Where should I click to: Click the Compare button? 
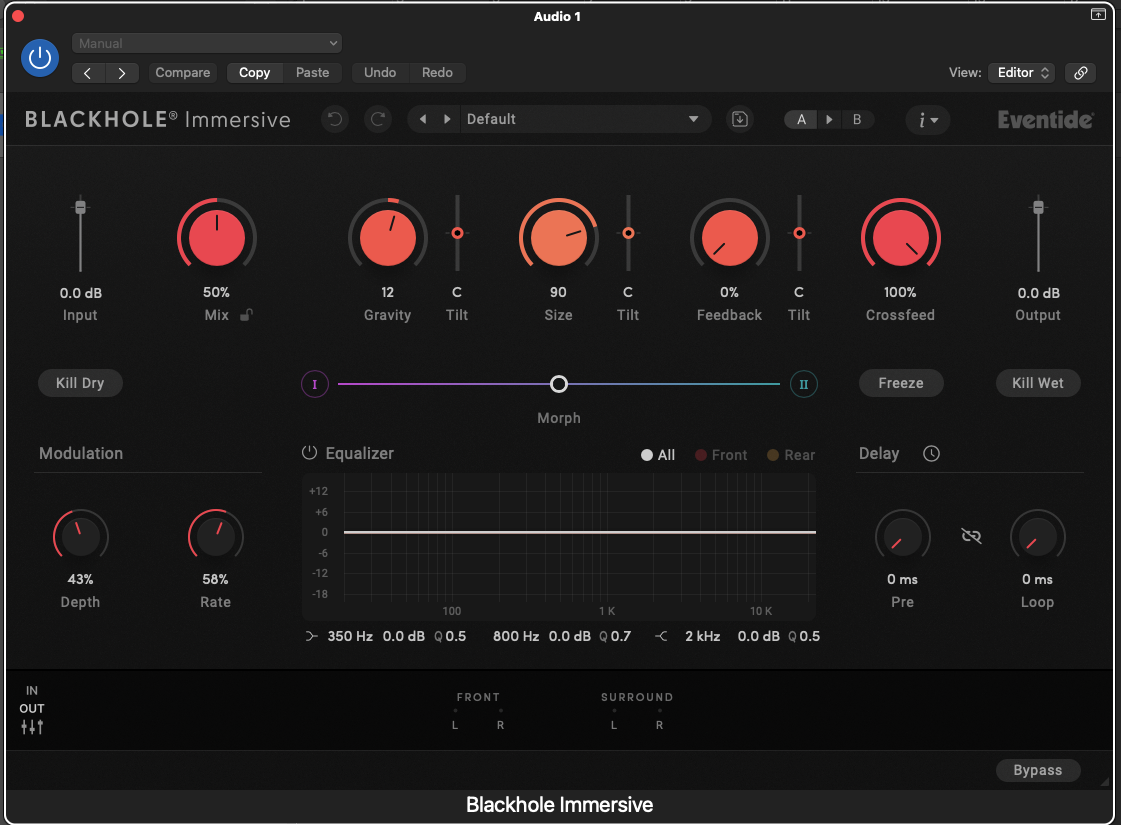(x=183, y=73)
